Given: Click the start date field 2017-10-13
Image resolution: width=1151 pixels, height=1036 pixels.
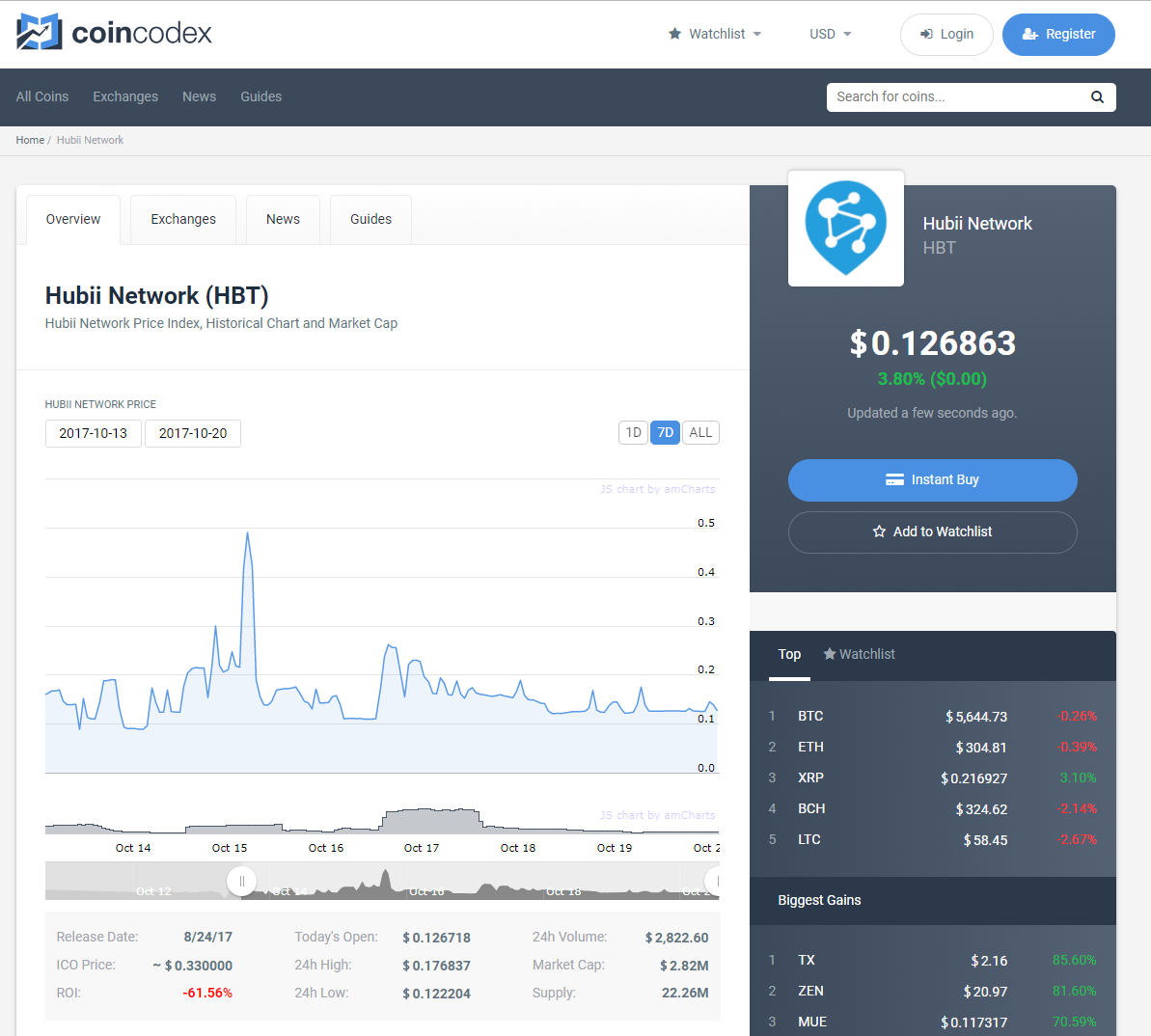Looking at the screenshot, I should click(94, 434).
